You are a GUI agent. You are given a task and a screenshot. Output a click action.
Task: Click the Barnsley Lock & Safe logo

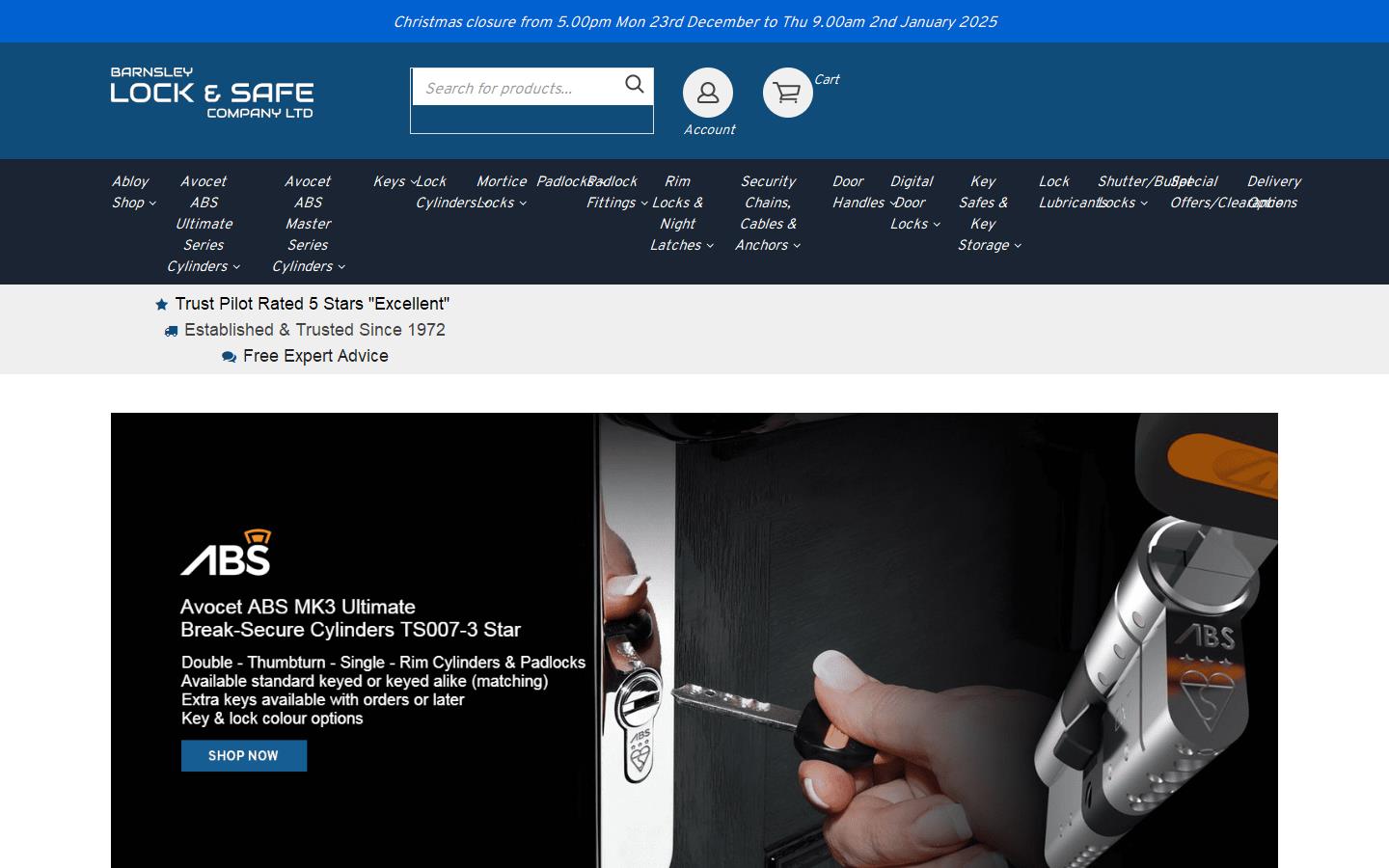click(x=211, y=94)
